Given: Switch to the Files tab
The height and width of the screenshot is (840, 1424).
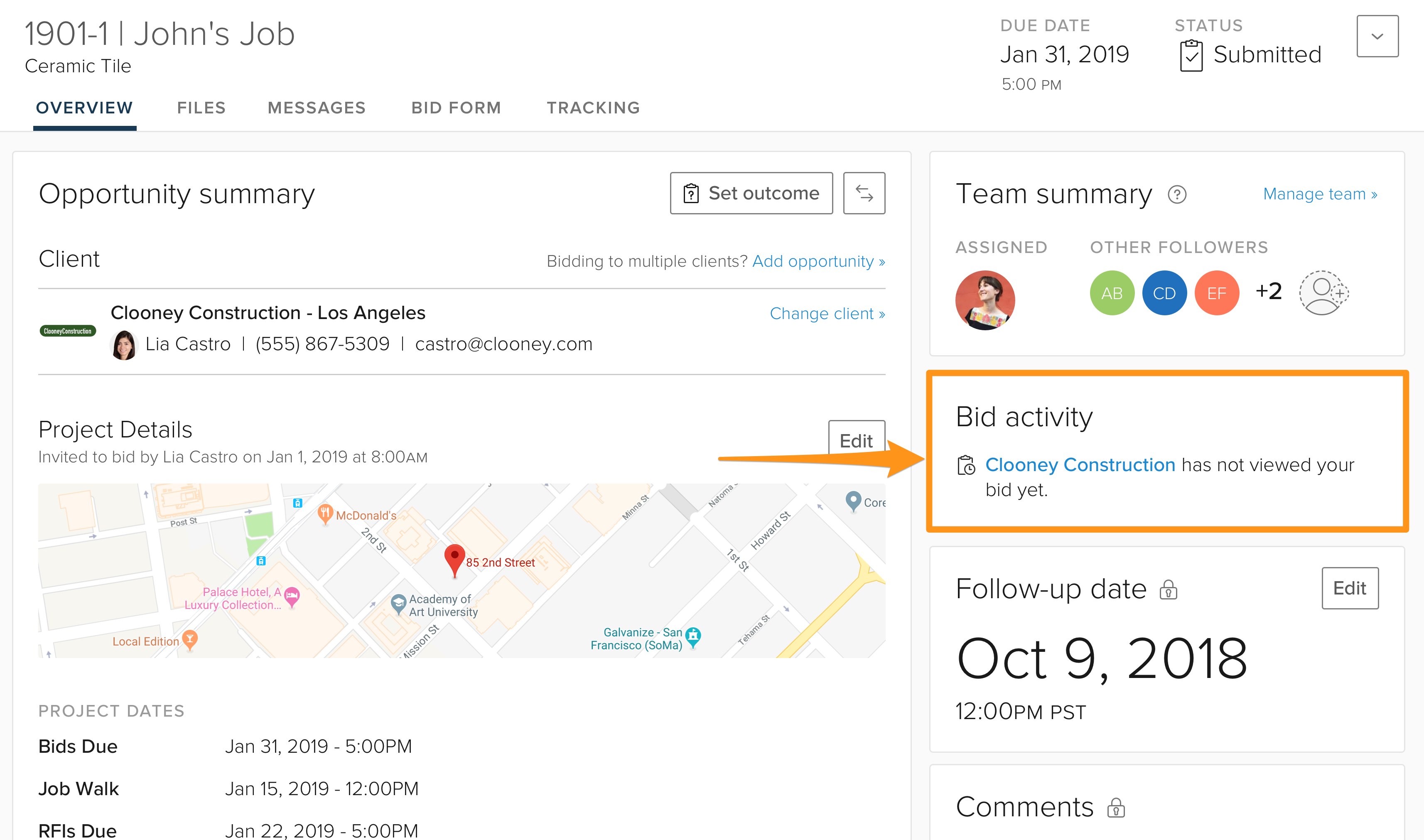Looking at the screenshot, I should pos(201,108).
